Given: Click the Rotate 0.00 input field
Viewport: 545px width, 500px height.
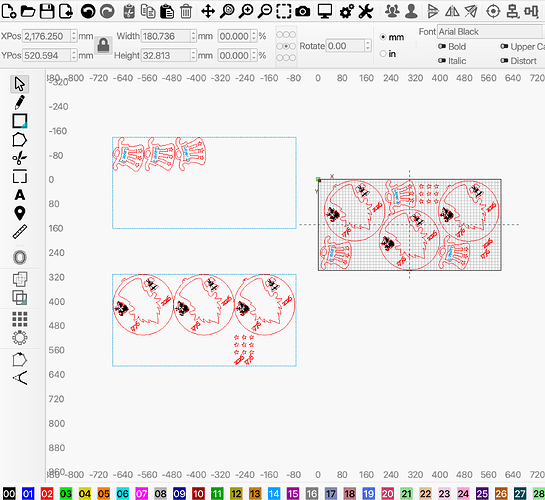Looking at the screenshot, I should click(x=345, y=46).
